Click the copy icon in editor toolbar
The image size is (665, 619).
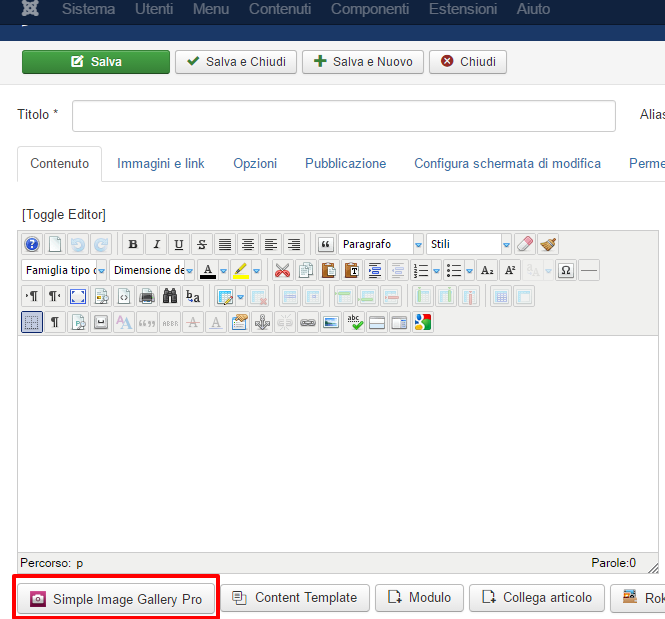point(305,270)
